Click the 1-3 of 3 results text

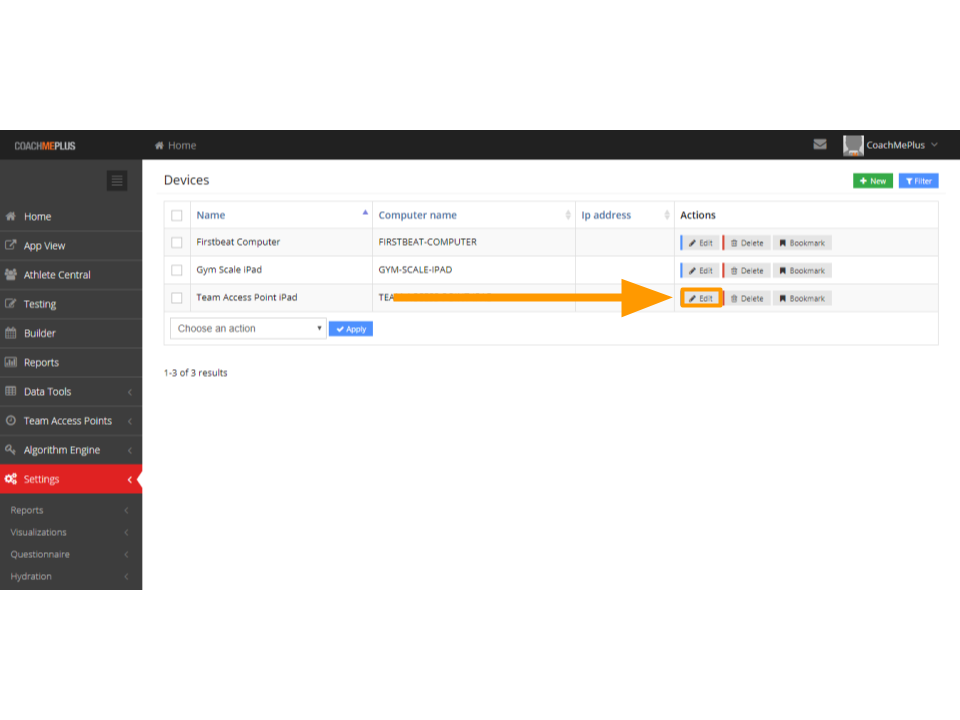click(x=195, y=372)
